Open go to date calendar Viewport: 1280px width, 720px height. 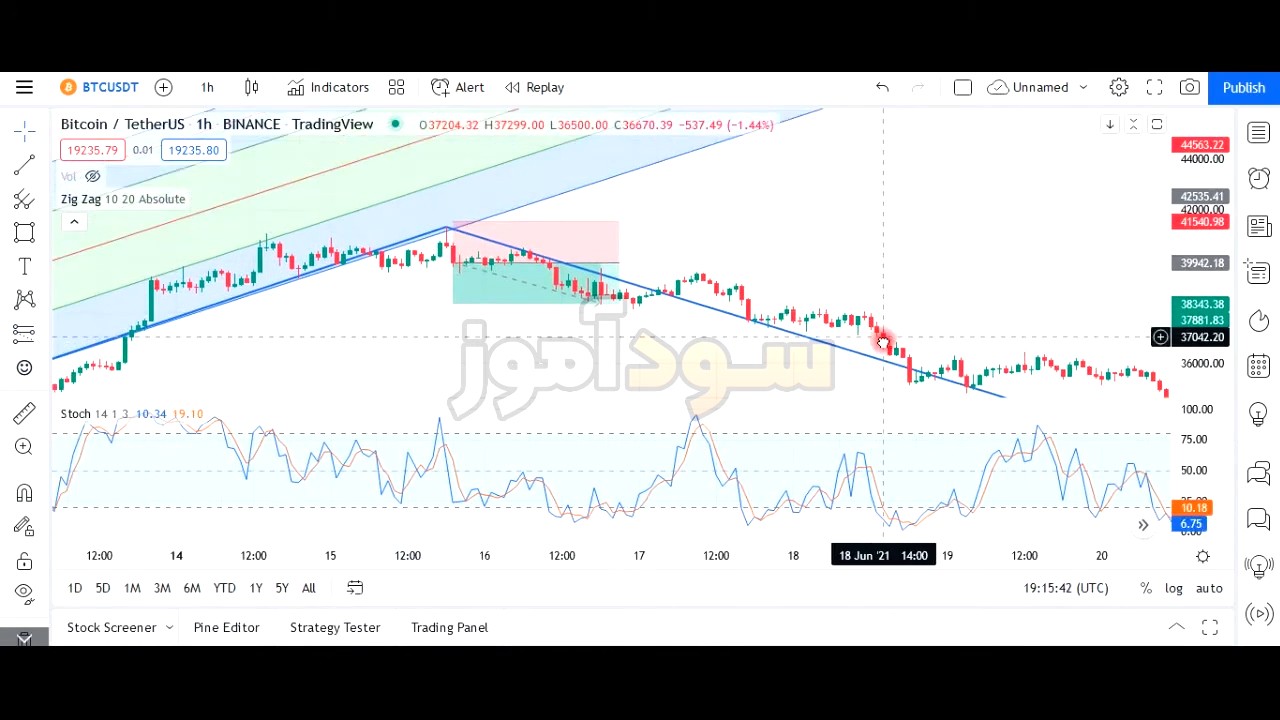355,588
